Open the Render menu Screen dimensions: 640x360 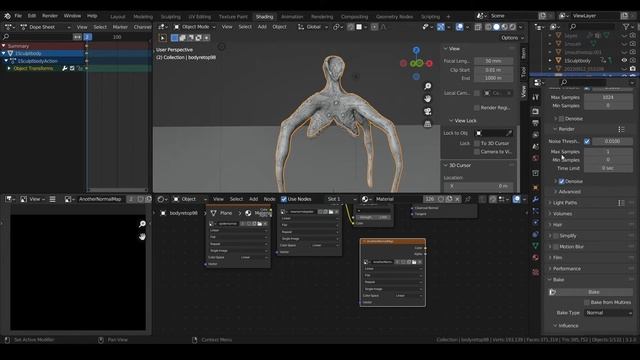tap(50, 16)
